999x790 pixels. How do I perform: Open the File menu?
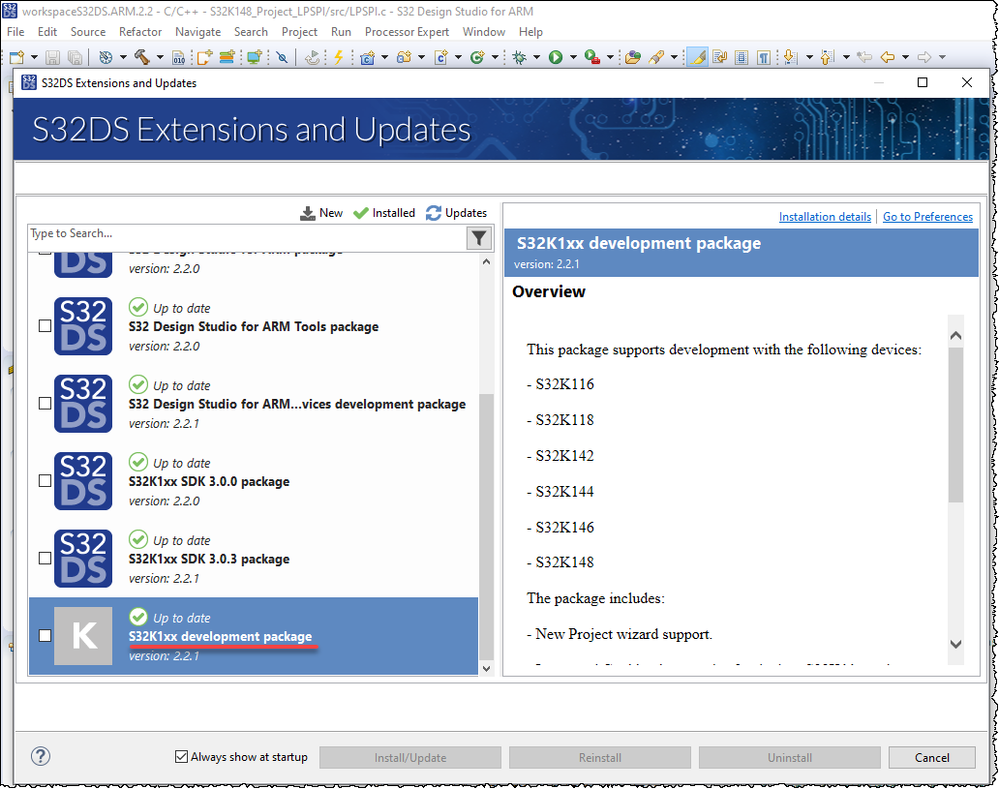coord(15,32)
